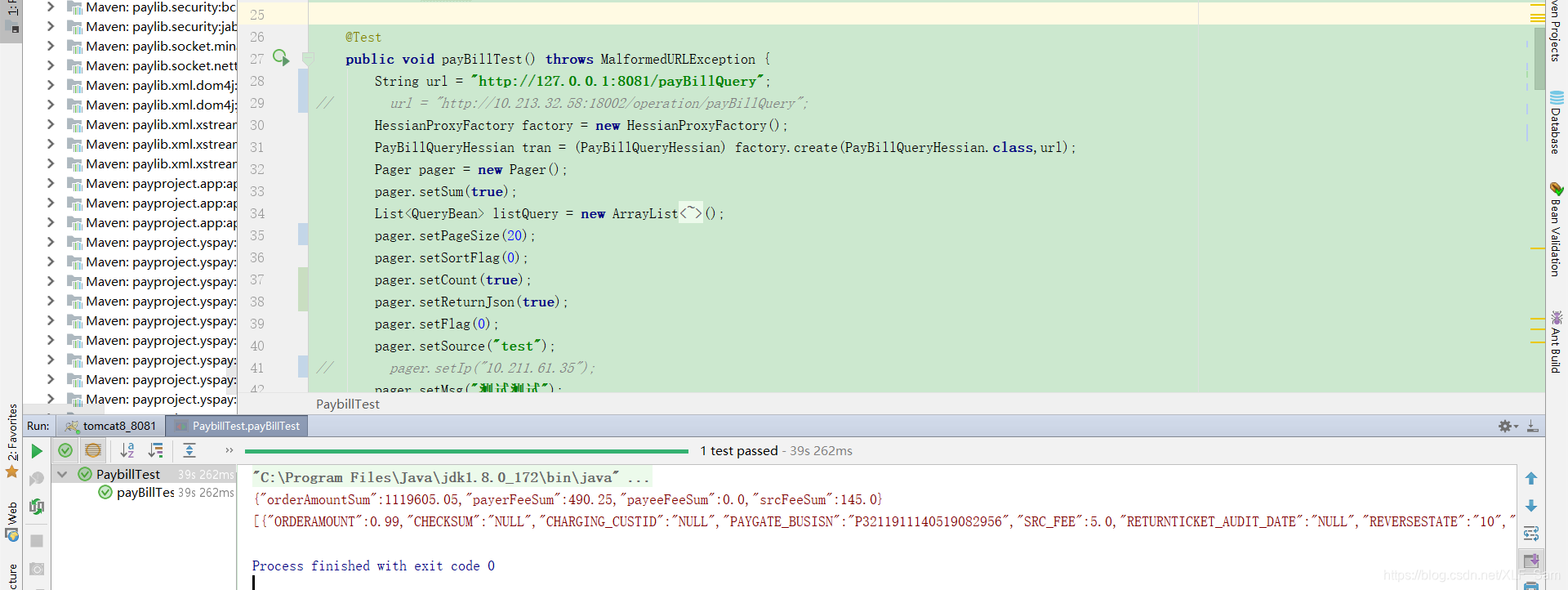Expand all test tree nodes
This screenshot has width=1568, height=590.
(189, 450)
